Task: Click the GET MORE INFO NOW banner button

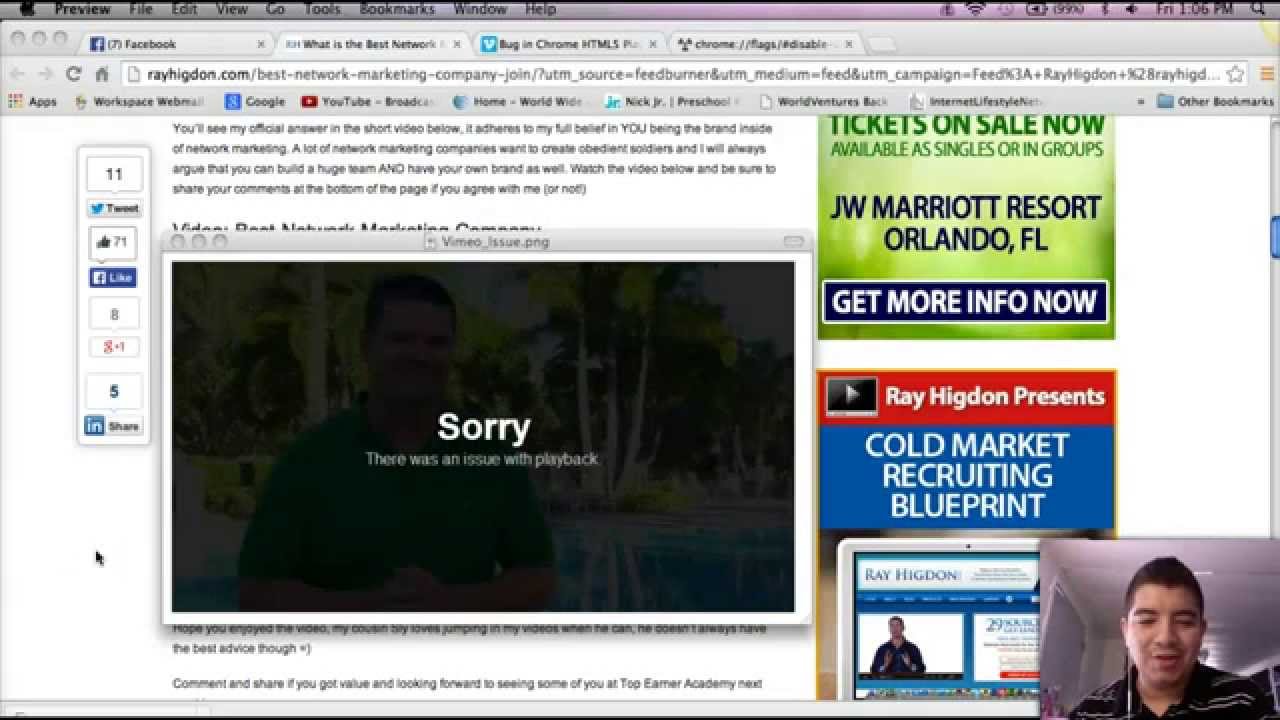Action: 965,302
